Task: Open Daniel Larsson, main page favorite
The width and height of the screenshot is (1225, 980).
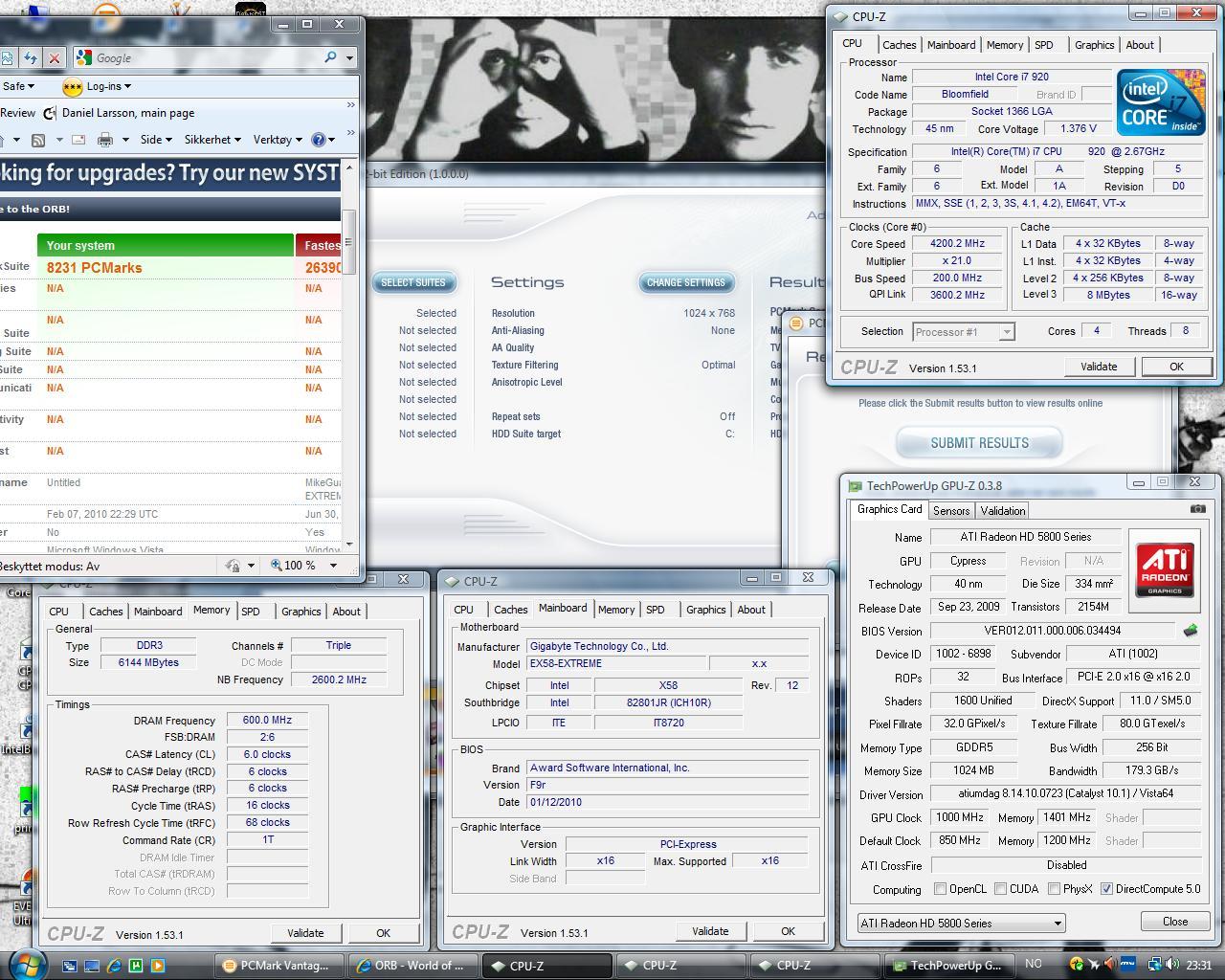Action: point(119,113)
